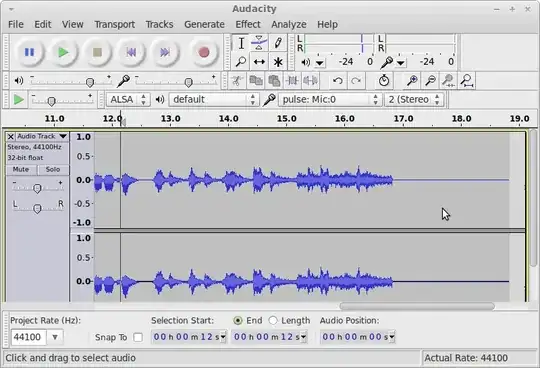Open the input meter dropdown arrow

pyautogui.click(x=401, y=63)
